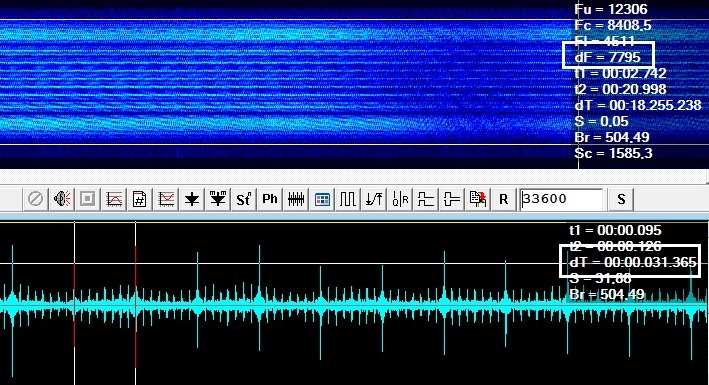This screenshot has height=385, width=709.
Task: Open the Ph phase tool
Action: (x=270, y=199)
